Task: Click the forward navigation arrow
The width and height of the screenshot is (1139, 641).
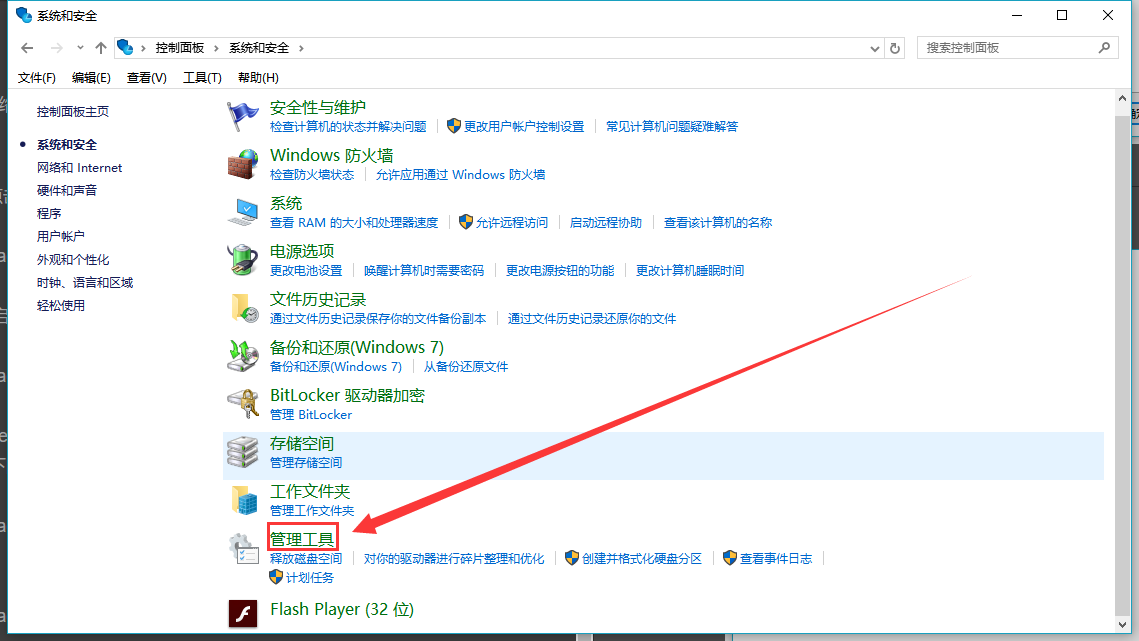Action: (57, 48)
